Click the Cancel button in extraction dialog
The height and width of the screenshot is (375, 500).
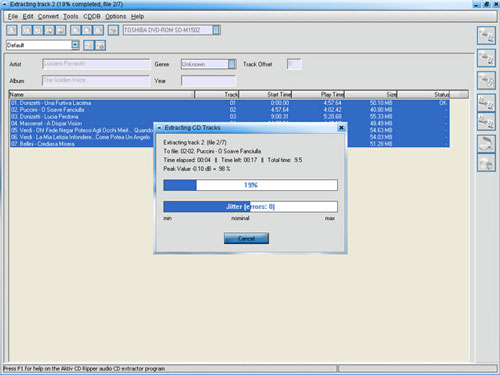click(x=246, y=238)
